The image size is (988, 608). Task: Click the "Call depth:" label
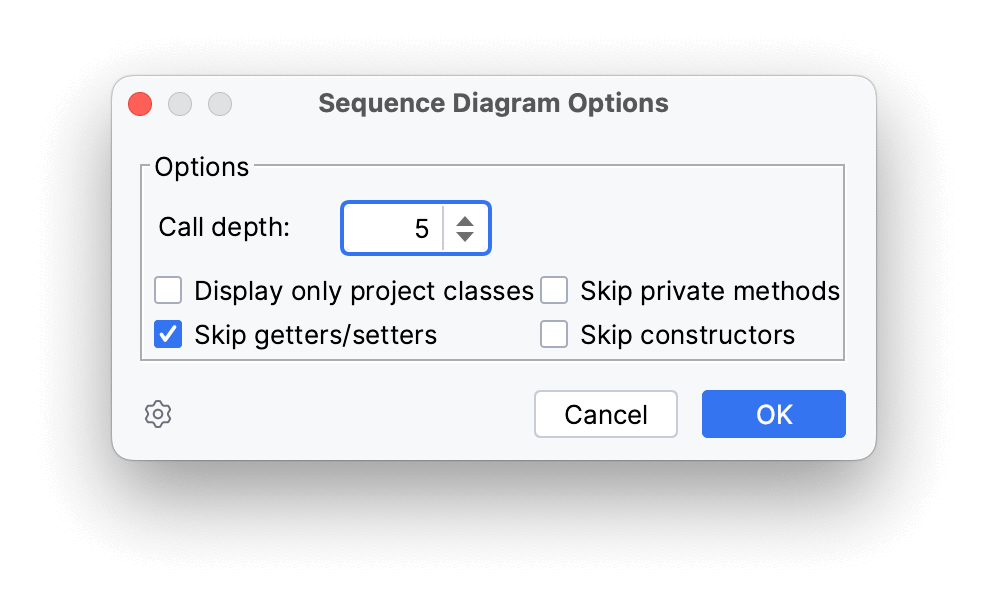point(224,227)
